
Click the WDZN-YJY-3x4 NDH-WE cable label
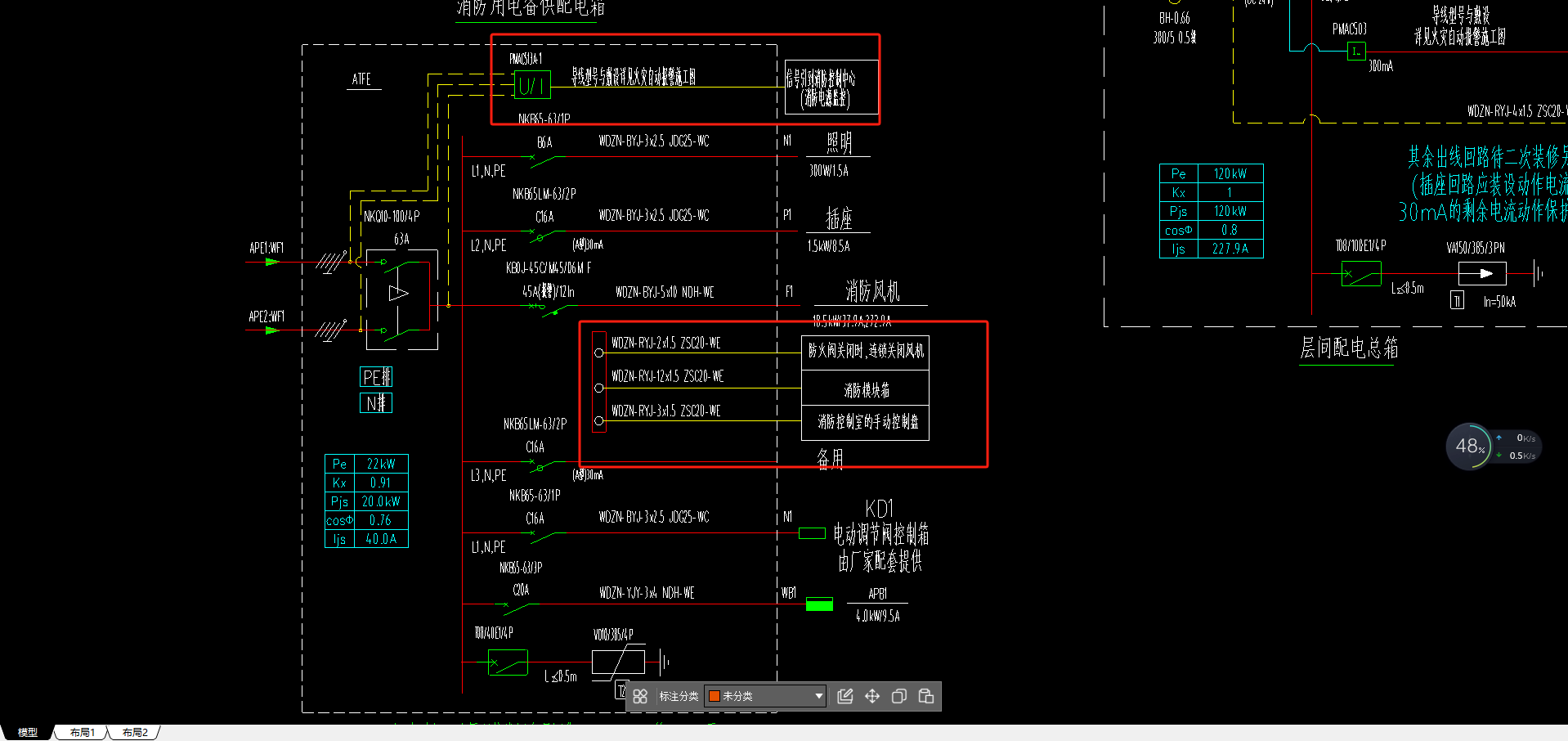[x=647, y=593]
